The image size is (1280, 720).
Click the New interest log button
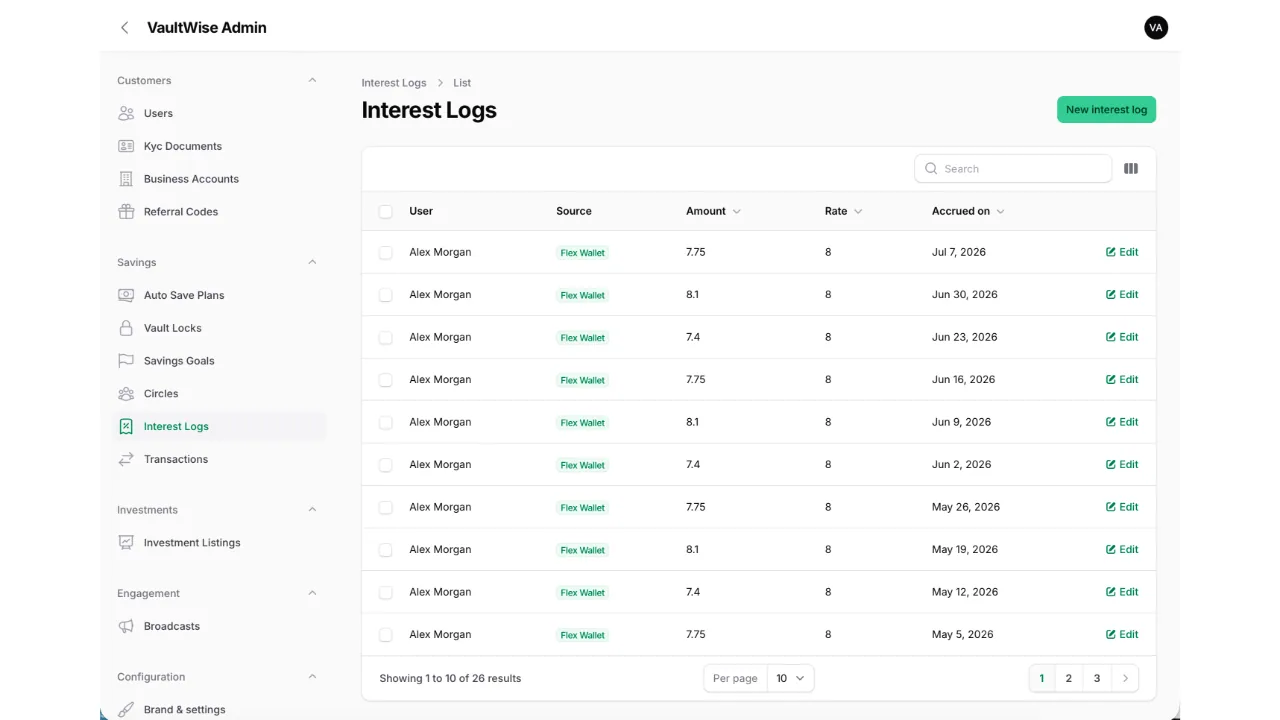click(1106, 110)
